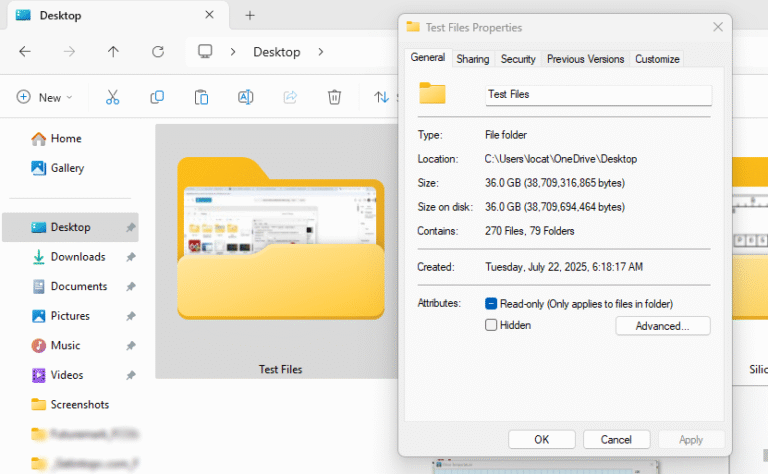Copy the selected item using toolbar icon
768x474 pixels.
tap(157, 97)
